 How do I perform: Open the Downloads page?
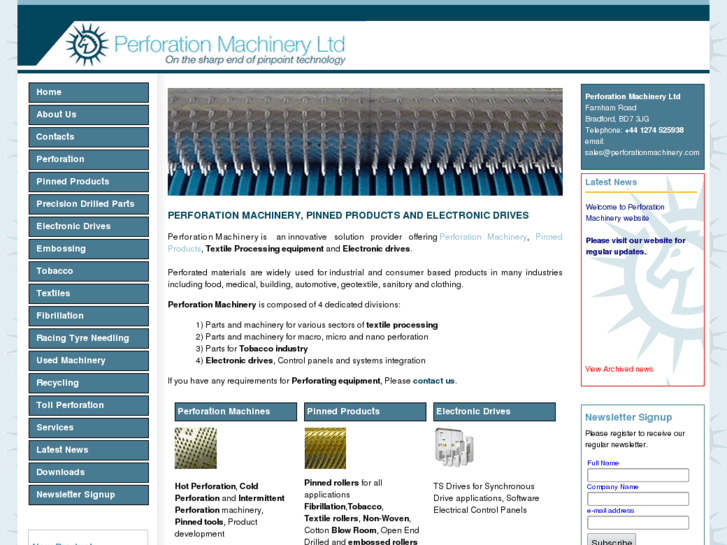(89, 472)
